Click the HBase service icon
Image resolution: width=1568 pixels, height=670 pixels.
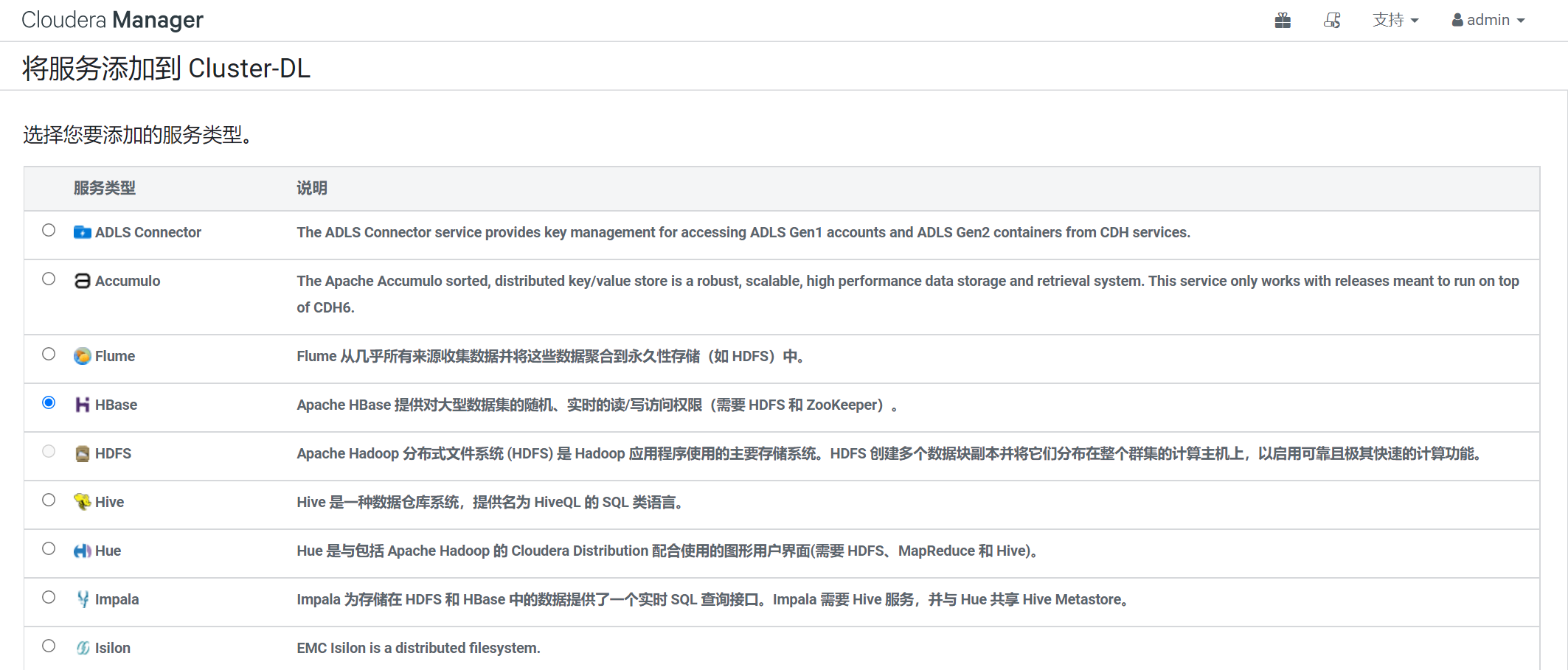[83, 405]
